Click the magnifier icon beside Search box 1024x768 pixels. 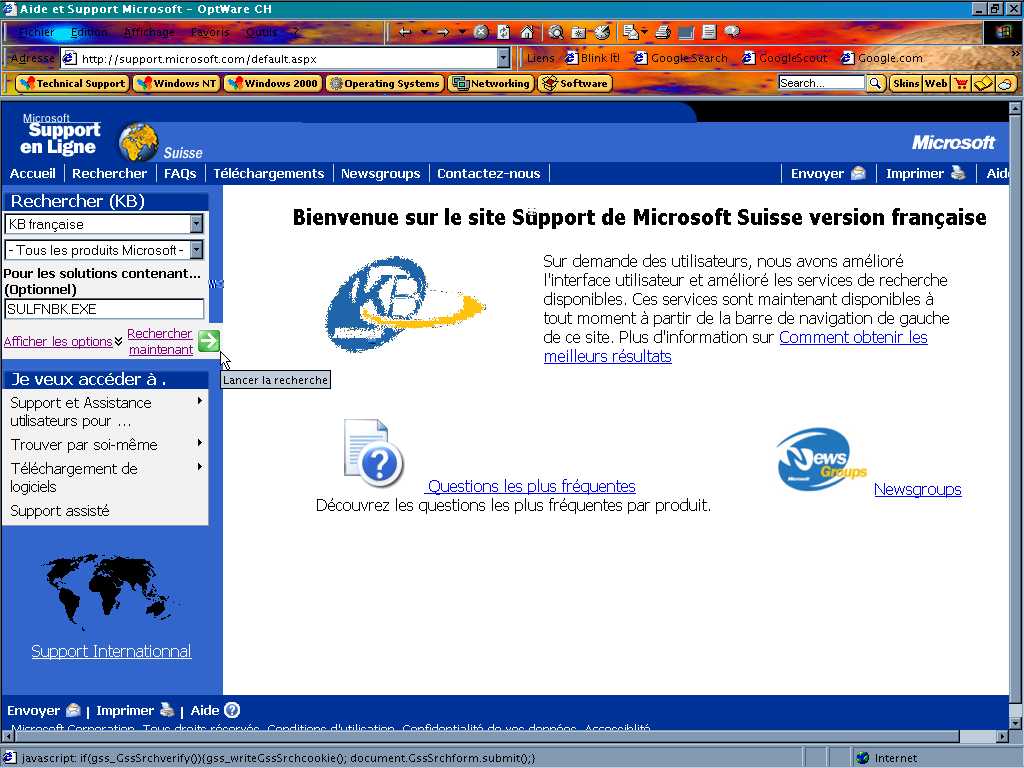coord(876,83)
